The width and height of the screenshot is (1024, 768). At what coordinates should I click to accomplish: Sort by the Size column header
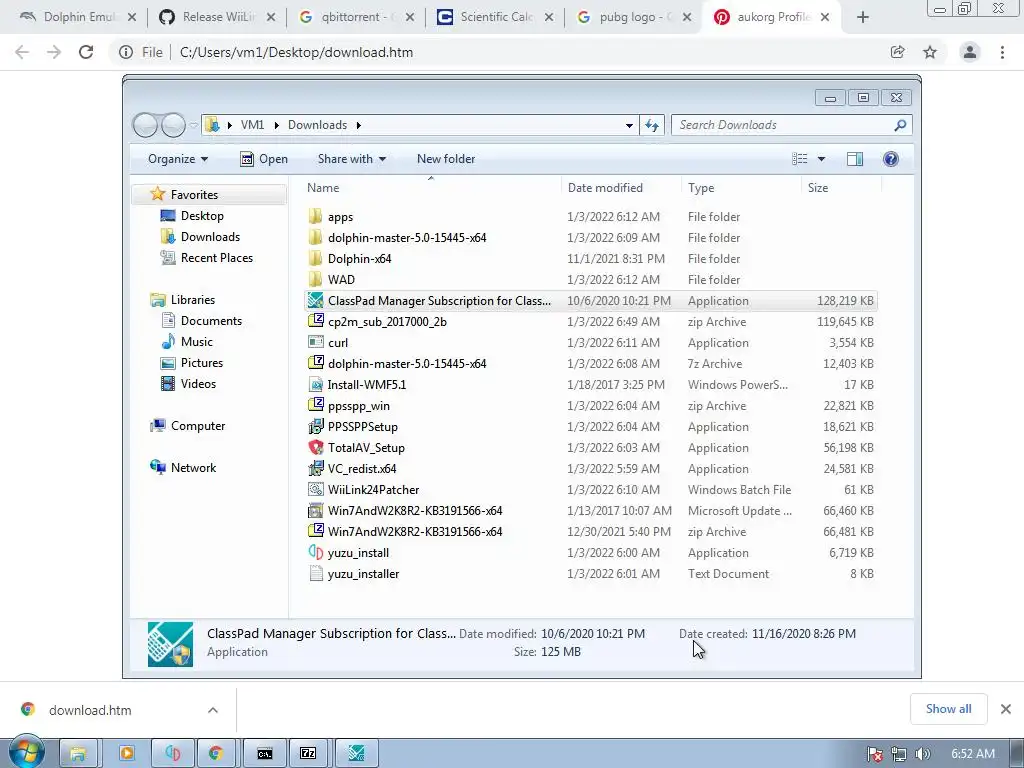point(841,187)
